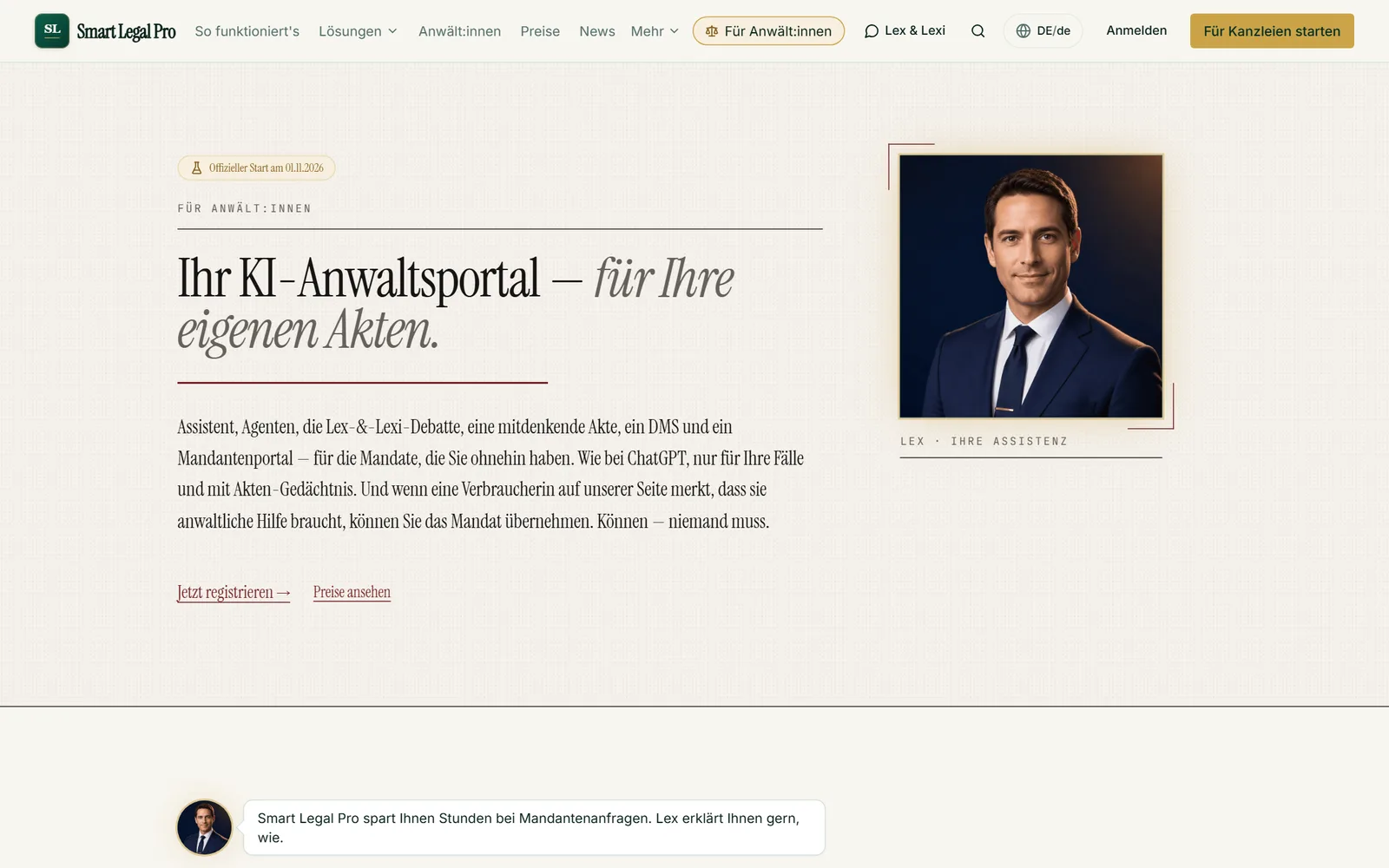Open the News nav item
This screenshot has width=1389, height=868.
[x=597, y=31]
